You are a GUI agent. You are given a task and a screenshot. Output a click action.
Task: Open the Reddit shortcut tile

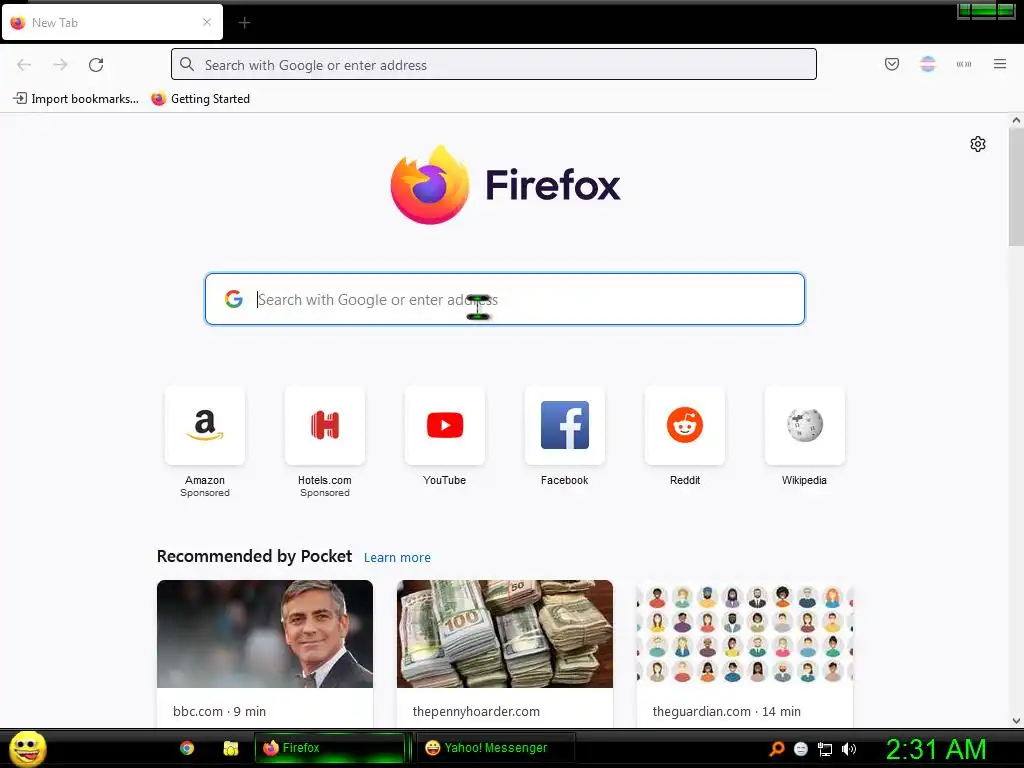pyautogui.click(x=684, y=426)
